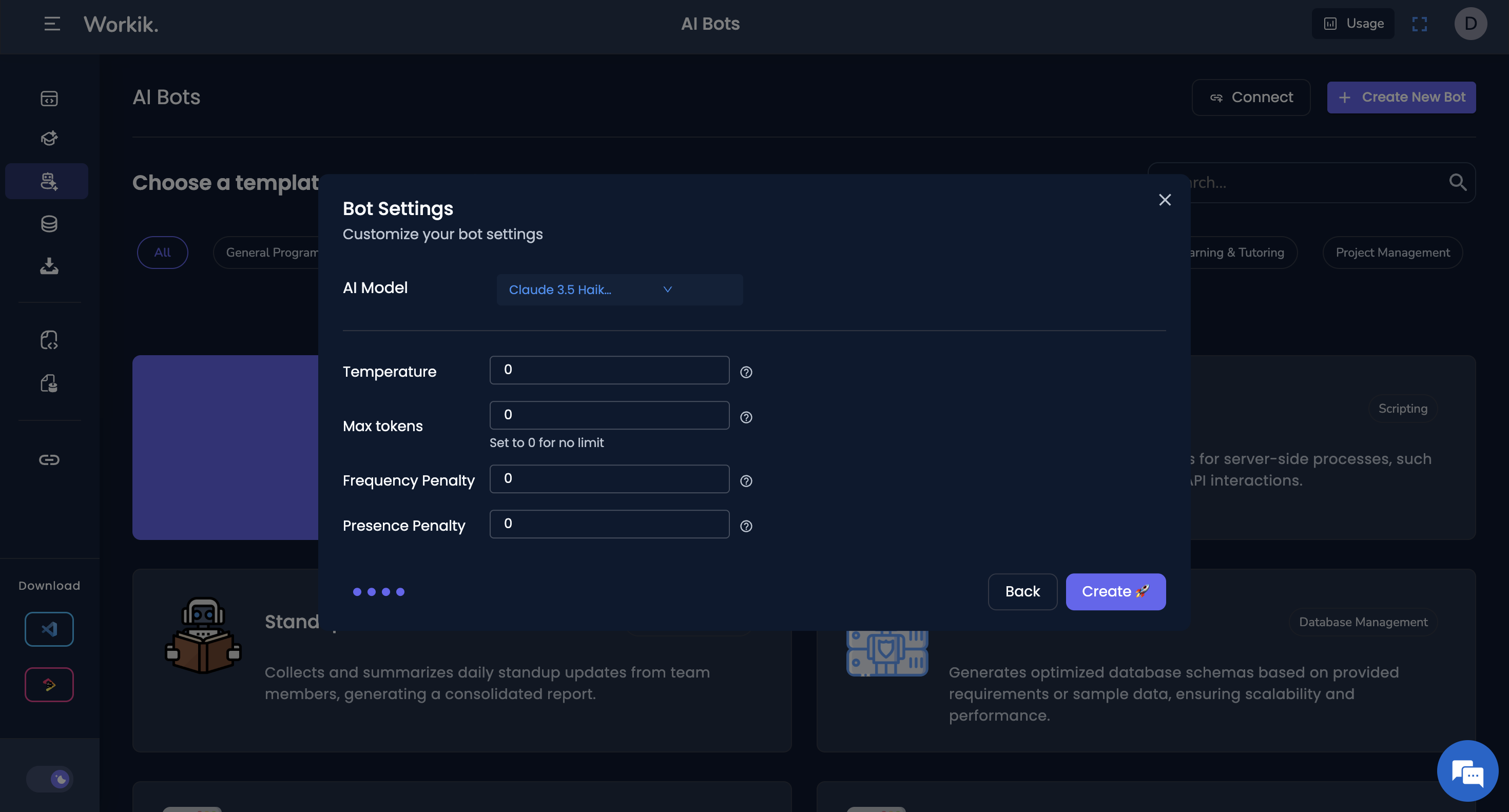Open the code window sidebar icon
Screen dimensions: 1509x812
(49, 99)
